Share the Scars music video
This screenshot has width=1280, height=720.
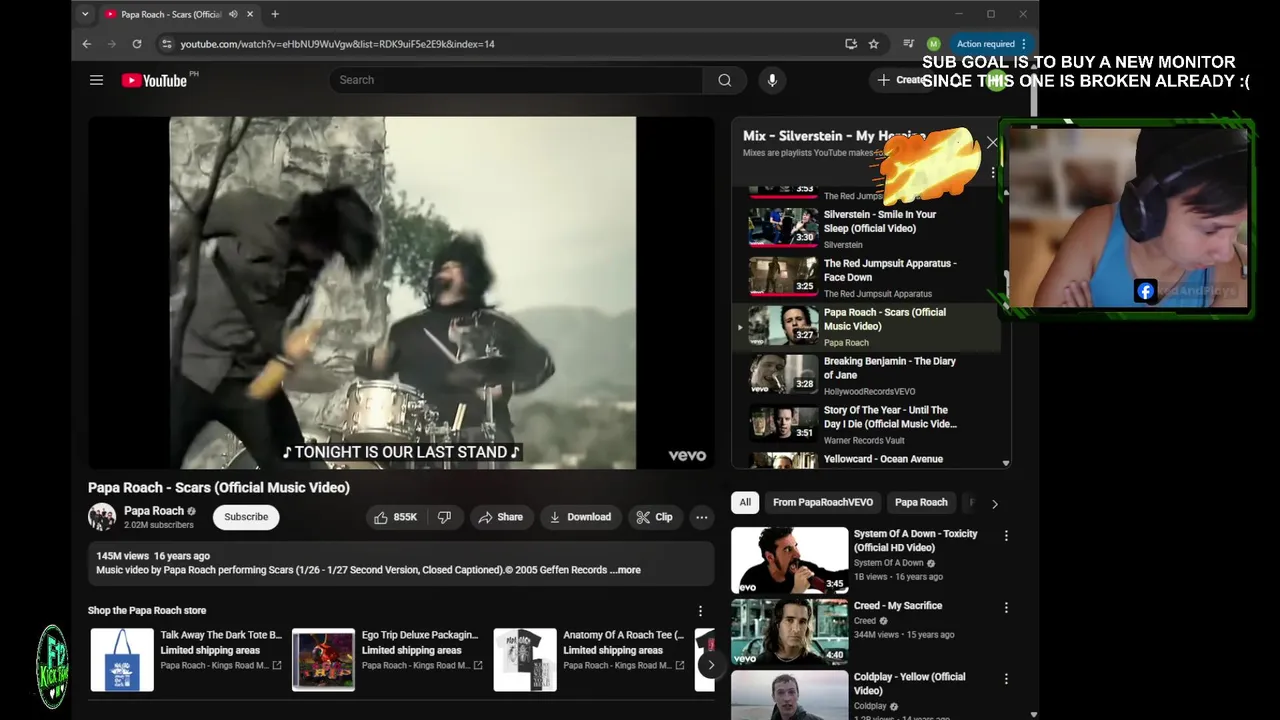click(500, 517)
